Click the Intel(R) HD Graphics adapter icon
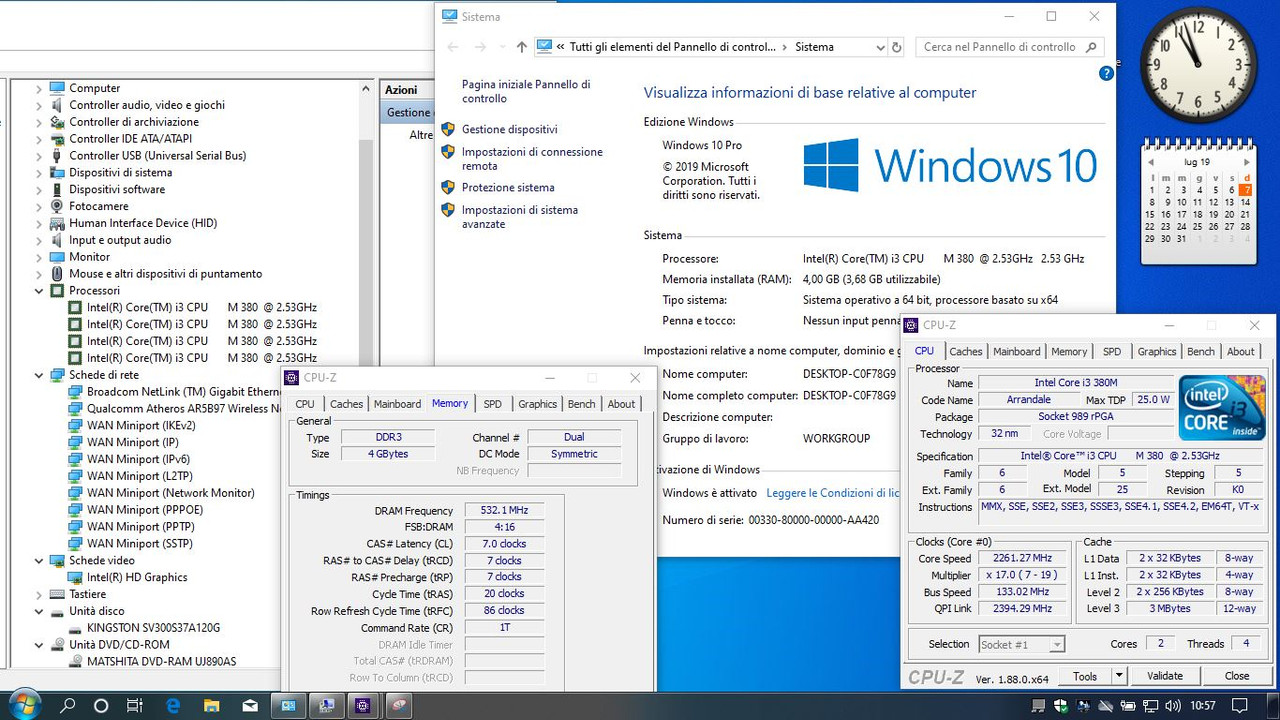 click(75, 577)
